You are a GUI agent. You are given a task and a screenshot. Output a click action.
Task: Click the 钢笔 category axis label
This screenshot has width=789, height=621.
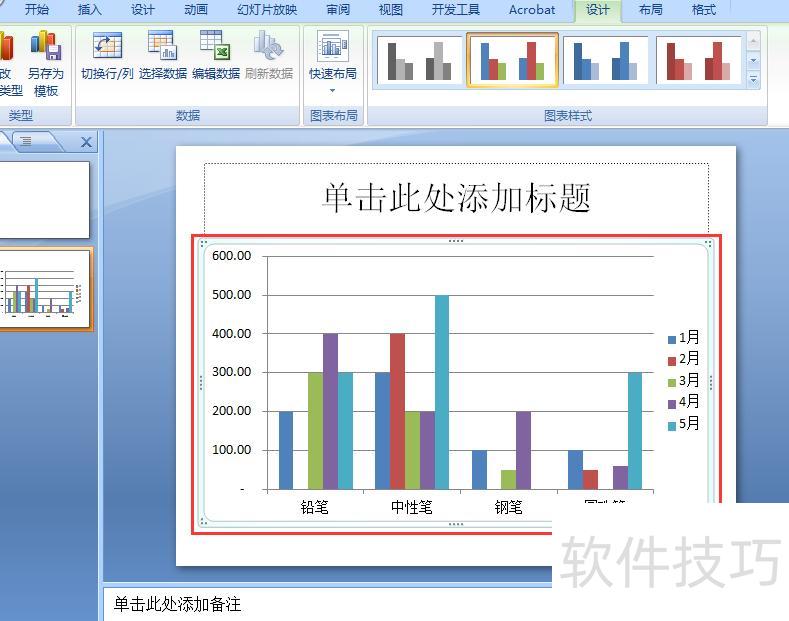coord(508,507)
